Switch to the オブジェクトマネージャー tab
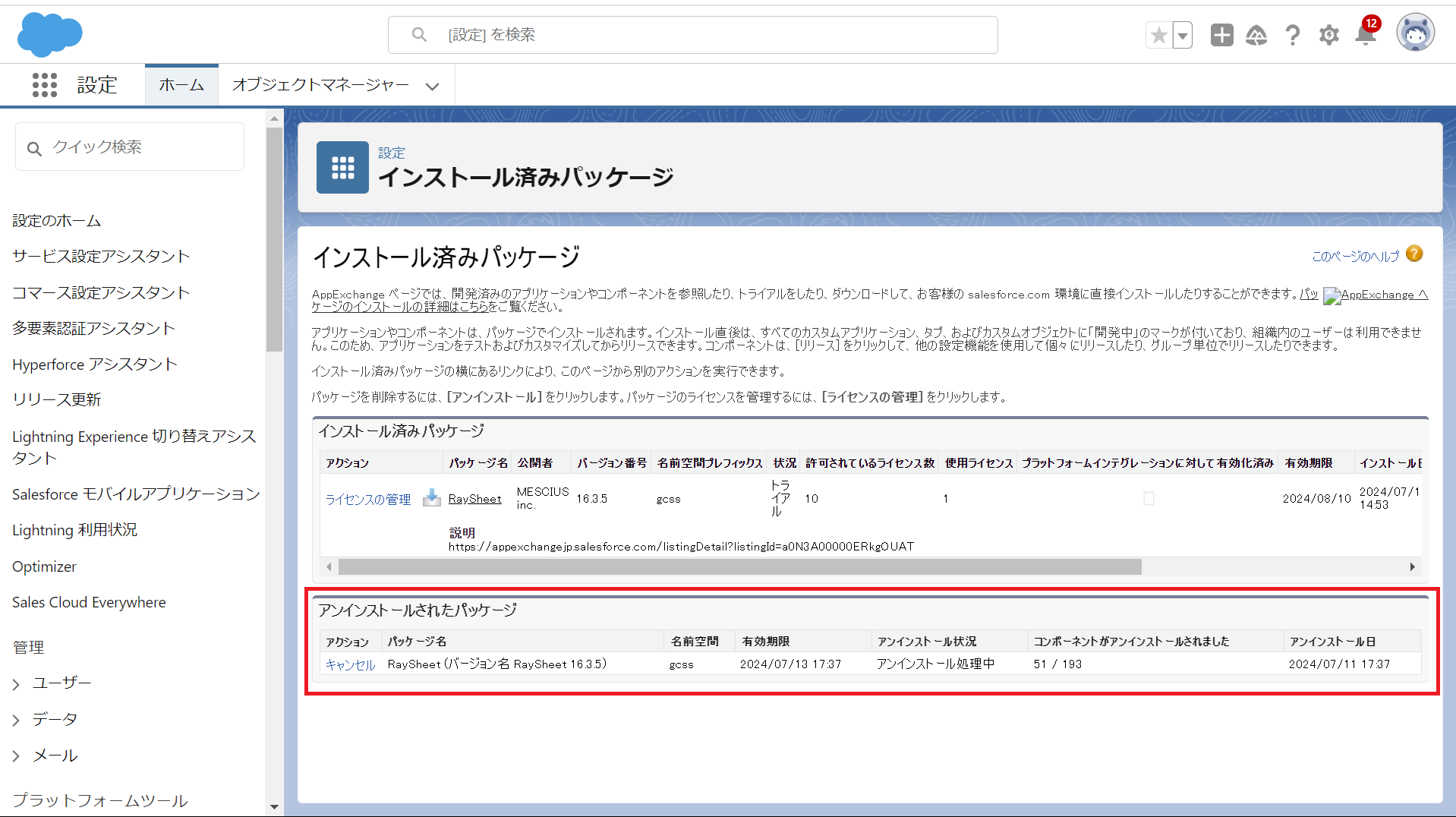Screen dimensions: 1456x817 [x=320, y=84]
